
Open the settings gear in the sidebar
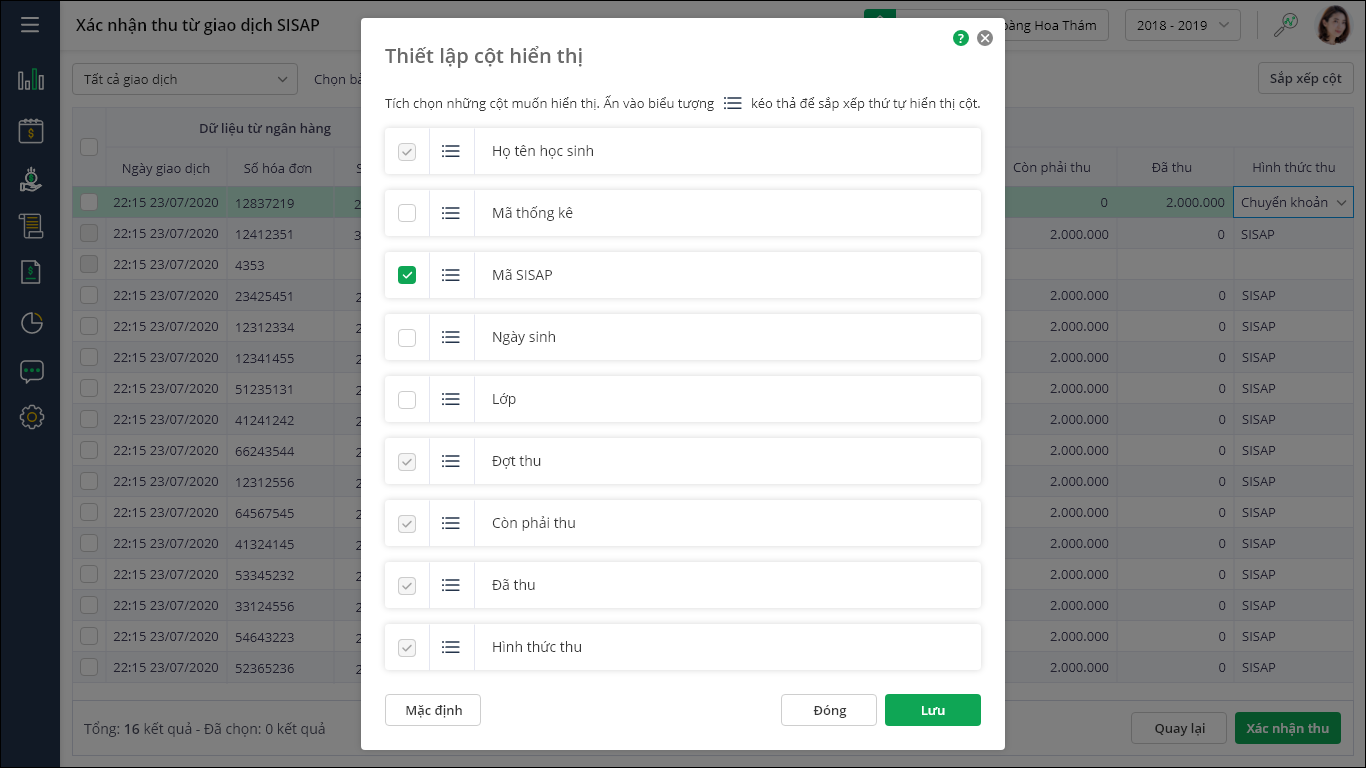coord(31,417)
